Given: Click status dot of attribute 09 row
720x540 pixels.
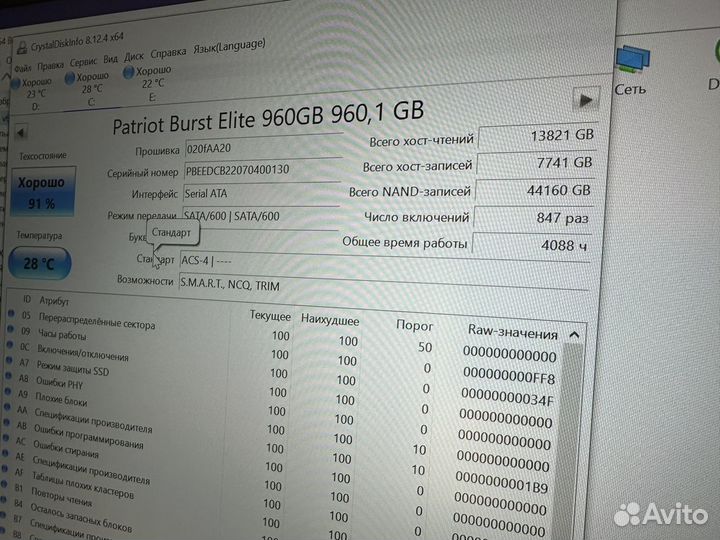Looking at the screenshot, I should coord(11,329).
